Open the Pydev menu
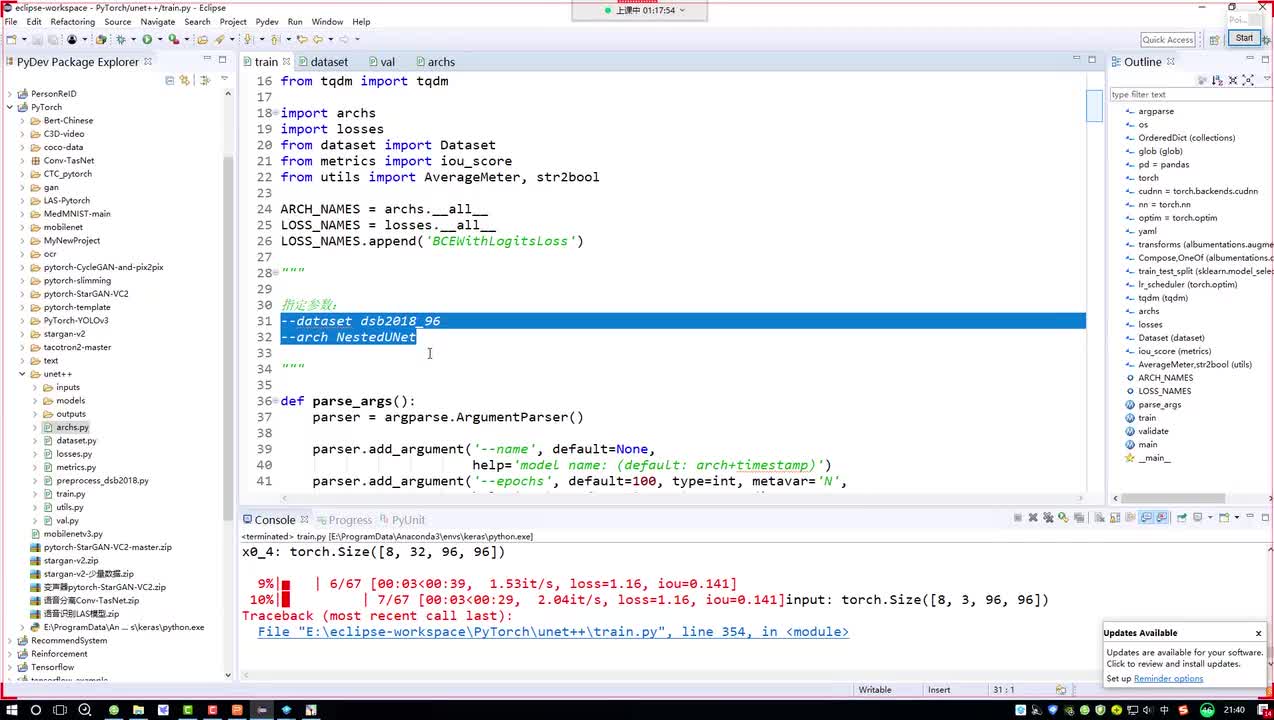This screenshot has width=1274, height=720. pos(267,21)
